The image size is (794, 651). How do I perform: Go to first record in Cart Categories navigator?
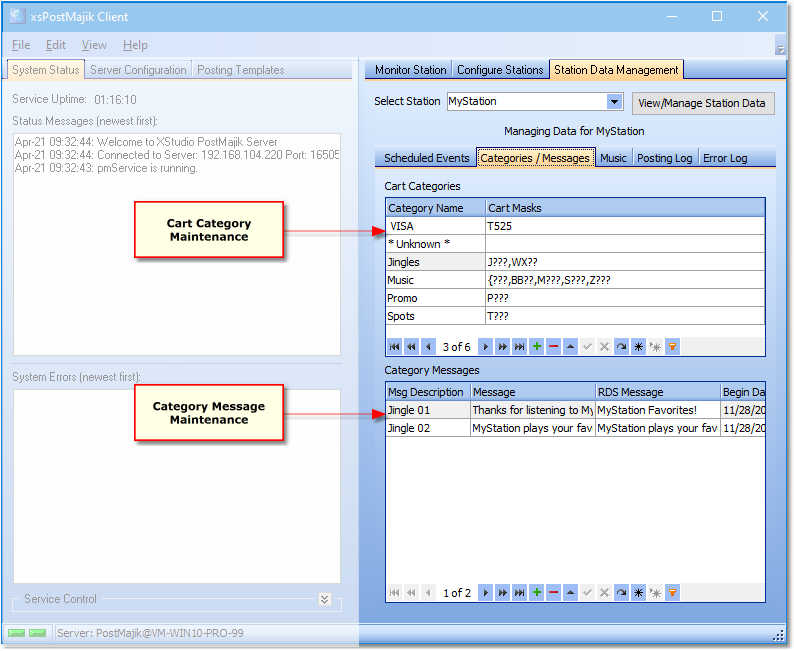[394, 347]
